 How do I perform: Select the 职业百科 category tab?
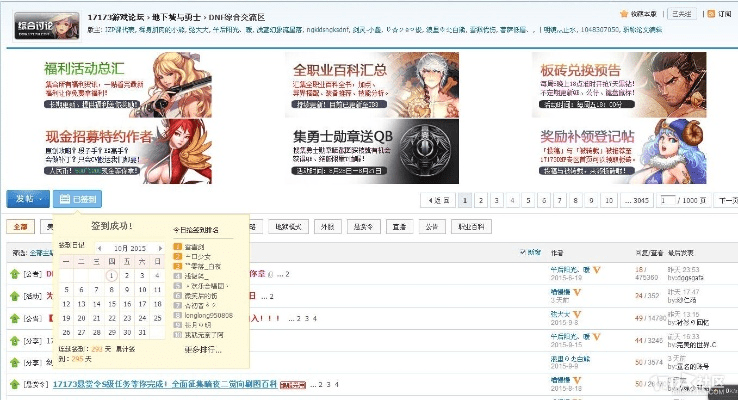point(471,227)
